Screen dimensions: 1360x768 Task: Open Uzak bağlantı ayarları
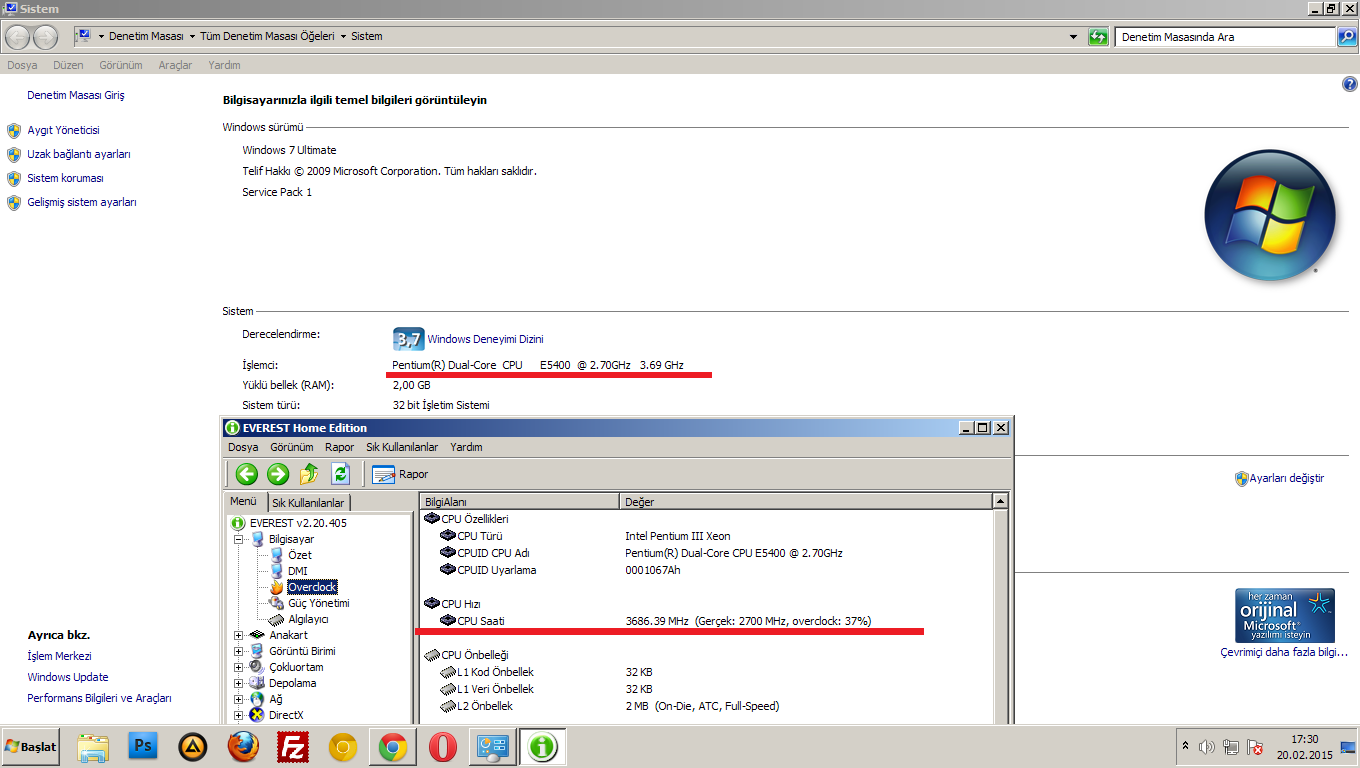79,154
